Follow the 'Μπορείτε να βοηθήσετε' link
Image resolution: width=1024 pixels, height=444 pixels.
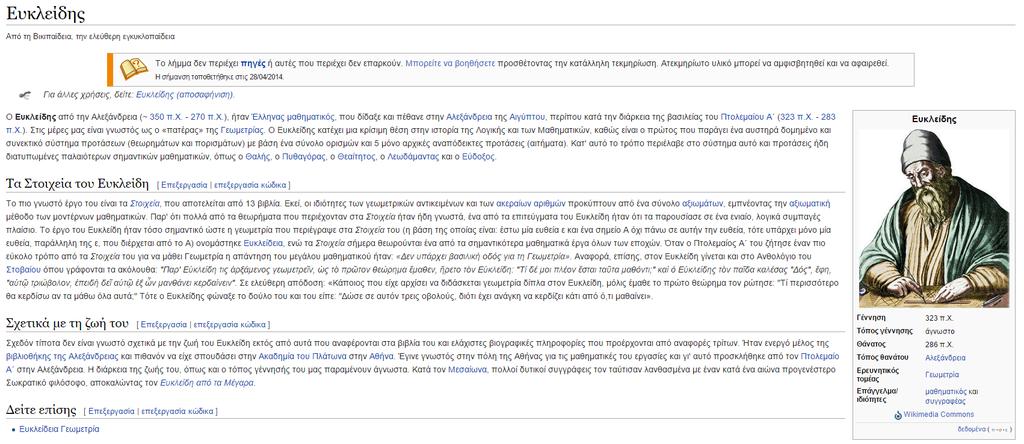[x=450, y=63]
